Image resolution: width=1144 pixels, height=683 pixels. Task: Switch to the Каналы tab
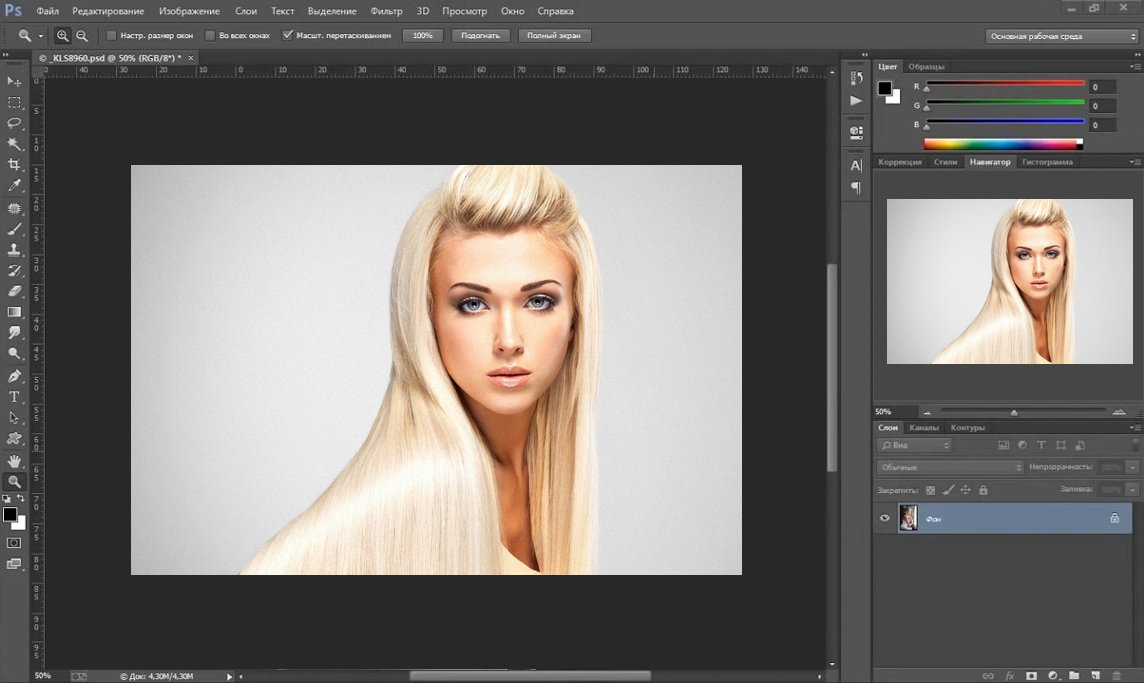[x=923, y=428]
